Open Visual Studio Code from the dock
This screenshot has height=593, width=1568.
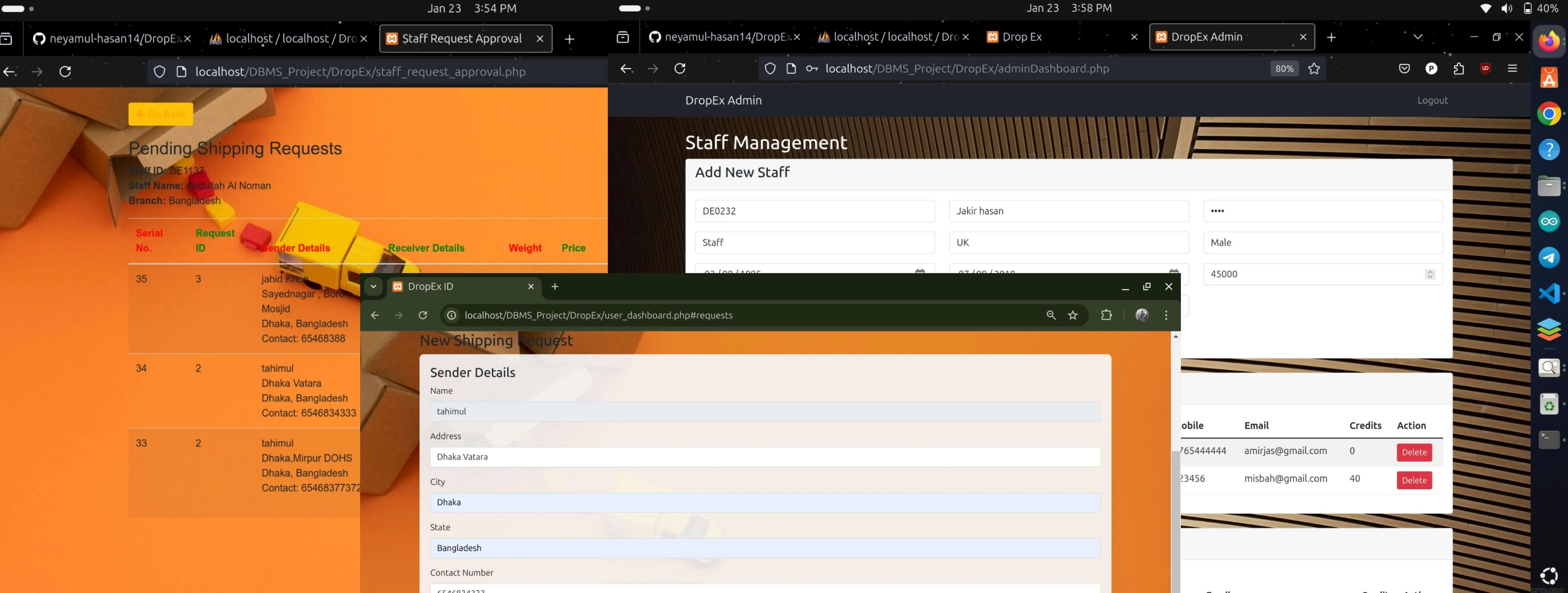(x=1549, y=293)
